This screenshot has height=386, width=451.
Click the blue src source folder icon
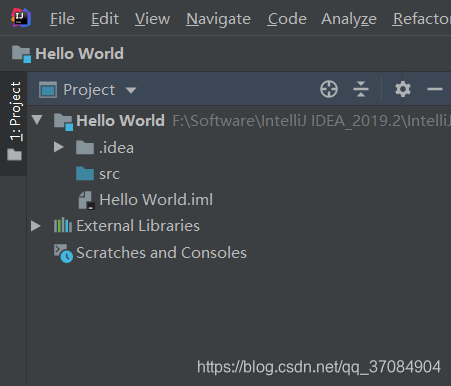coord(85,173)
